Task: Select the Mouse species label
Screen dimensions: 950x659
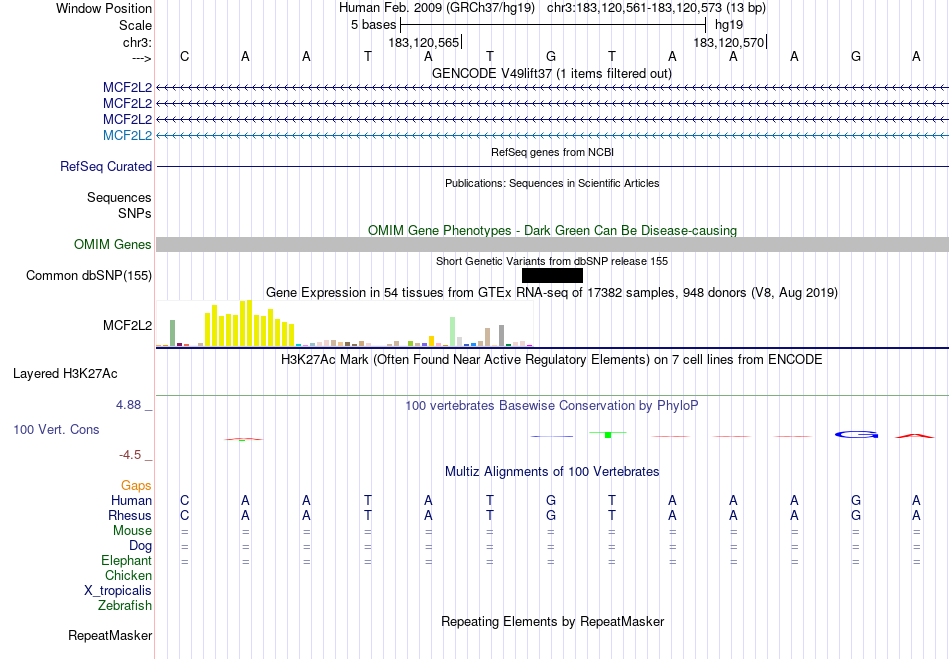Action: coord(132,531)
